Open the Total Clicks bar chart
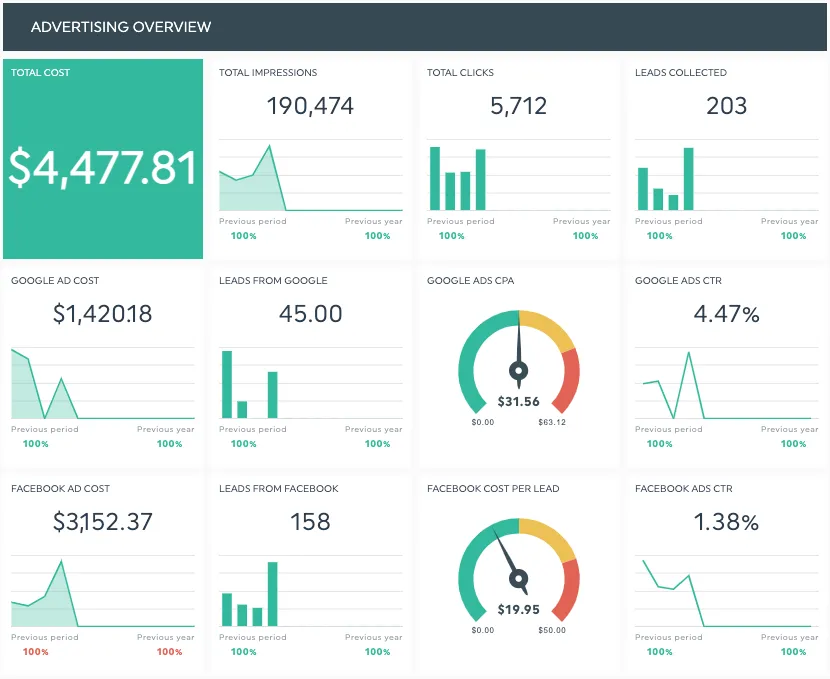This screenshot has width=830, height=679. (x=519, y=175)
